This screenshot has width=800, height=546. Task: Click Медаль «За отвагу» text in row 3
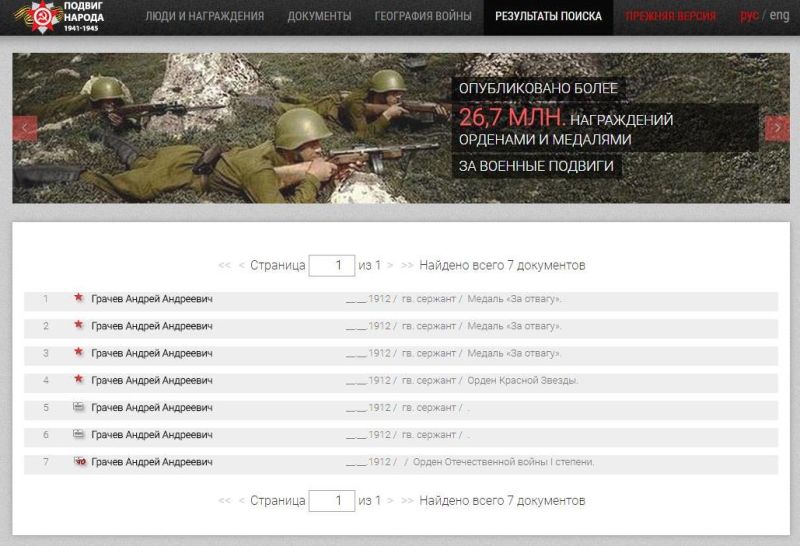pyautogui.click(x=514, y=353)
